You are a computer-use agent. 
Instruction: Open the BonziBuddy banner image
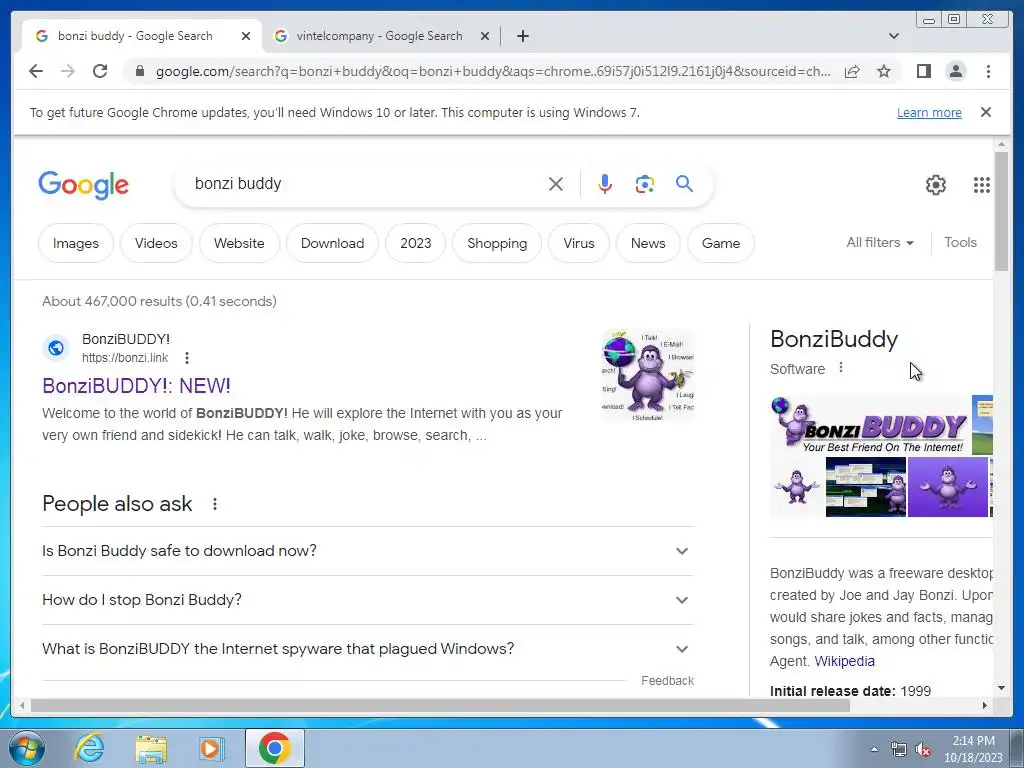tap(869, 426)
